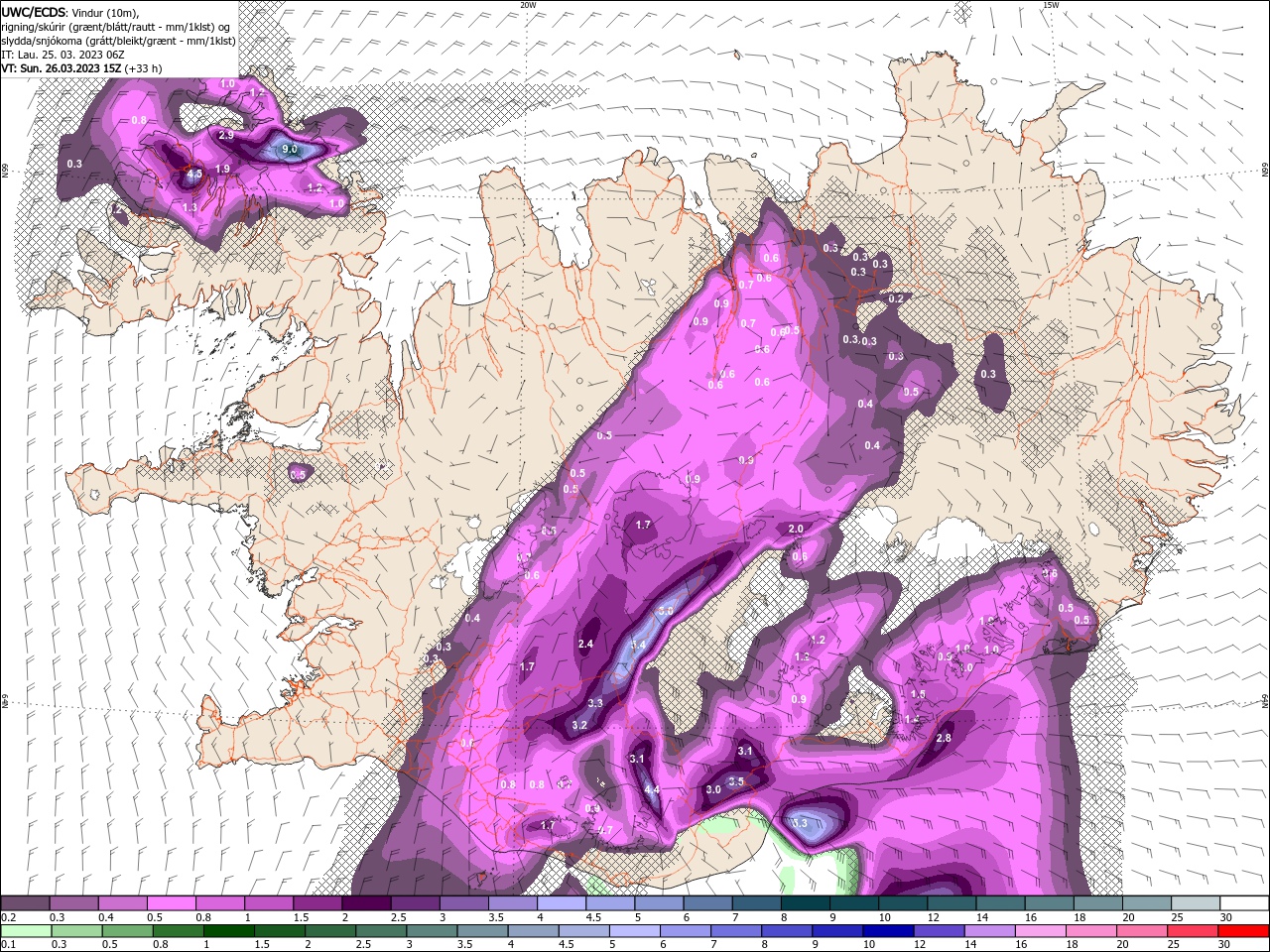Viewport: 1270px width, 952px height.
Task: Select upper legend swatch between 0.2 and 0.3
Action: (25, 903)
